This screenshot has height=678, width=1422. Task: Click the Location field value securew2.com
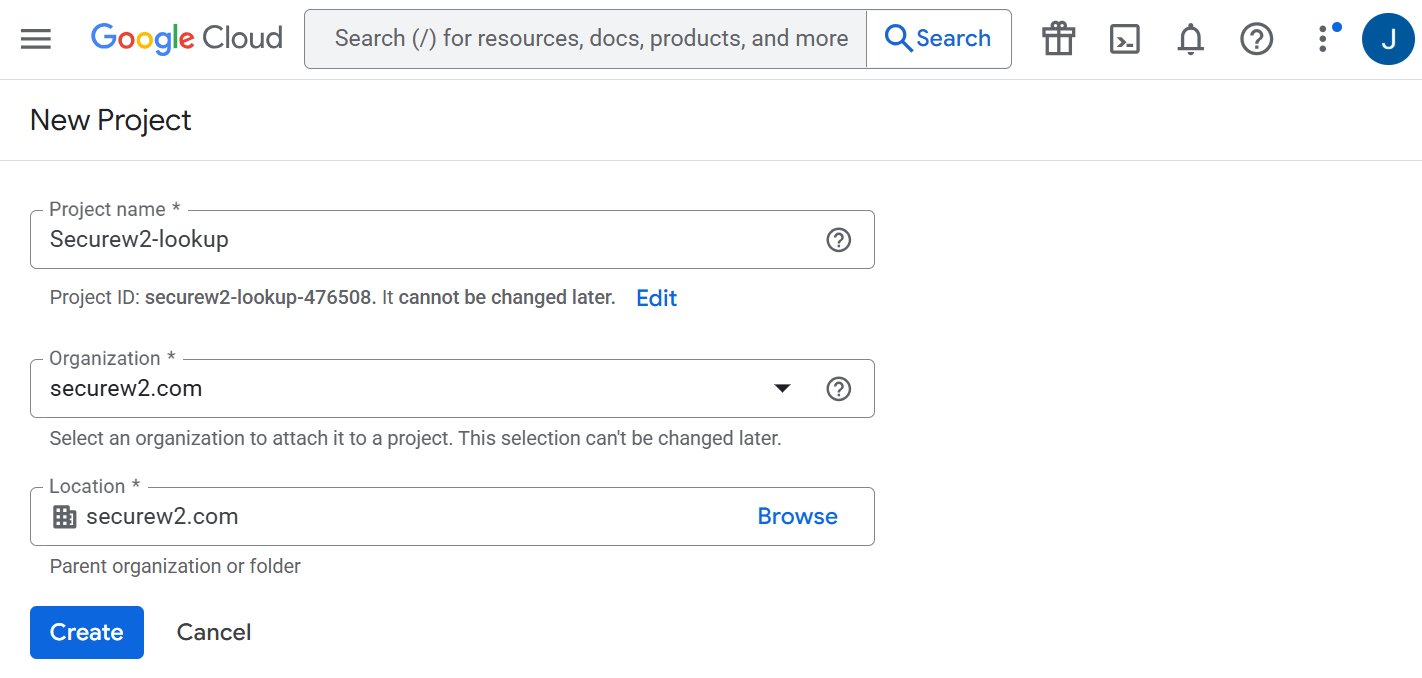click(162, 517)
